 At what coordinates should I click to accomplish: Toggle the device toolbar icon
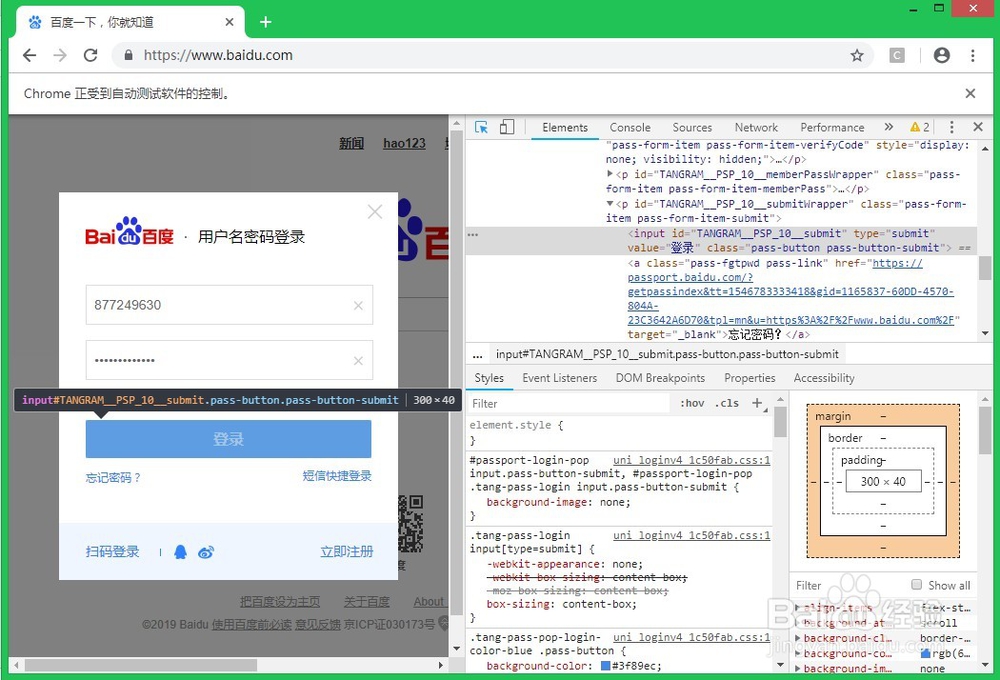tap(507, 128)
